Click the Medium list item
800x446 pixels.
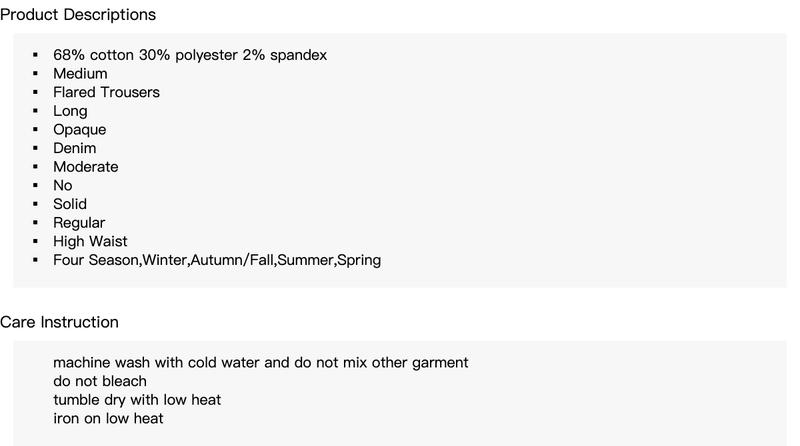80,73
